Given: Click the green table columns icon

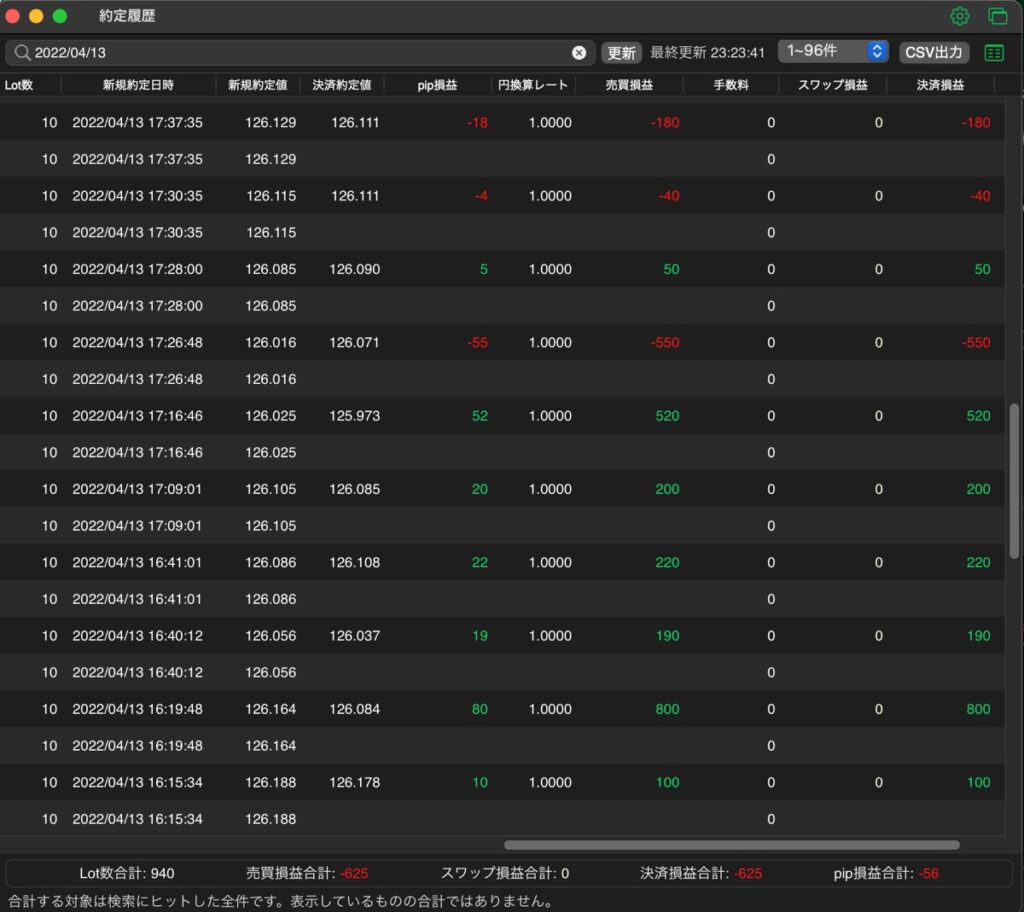Looking at the screenshot, I should pos(994,53).
